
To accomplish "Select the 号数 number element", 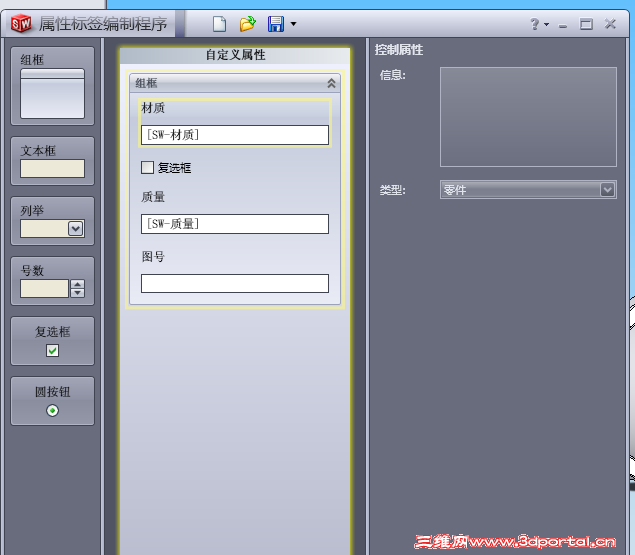I will tap(53, 281).
